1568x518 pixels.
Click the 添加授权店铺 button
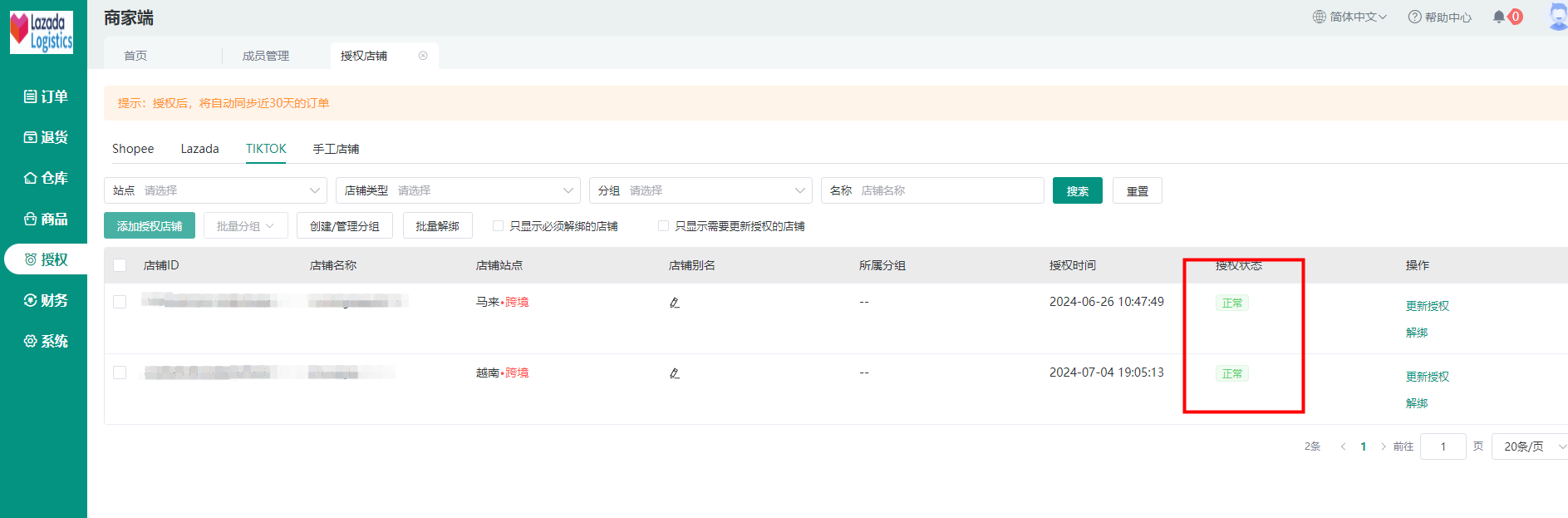(x=150, y=226)
